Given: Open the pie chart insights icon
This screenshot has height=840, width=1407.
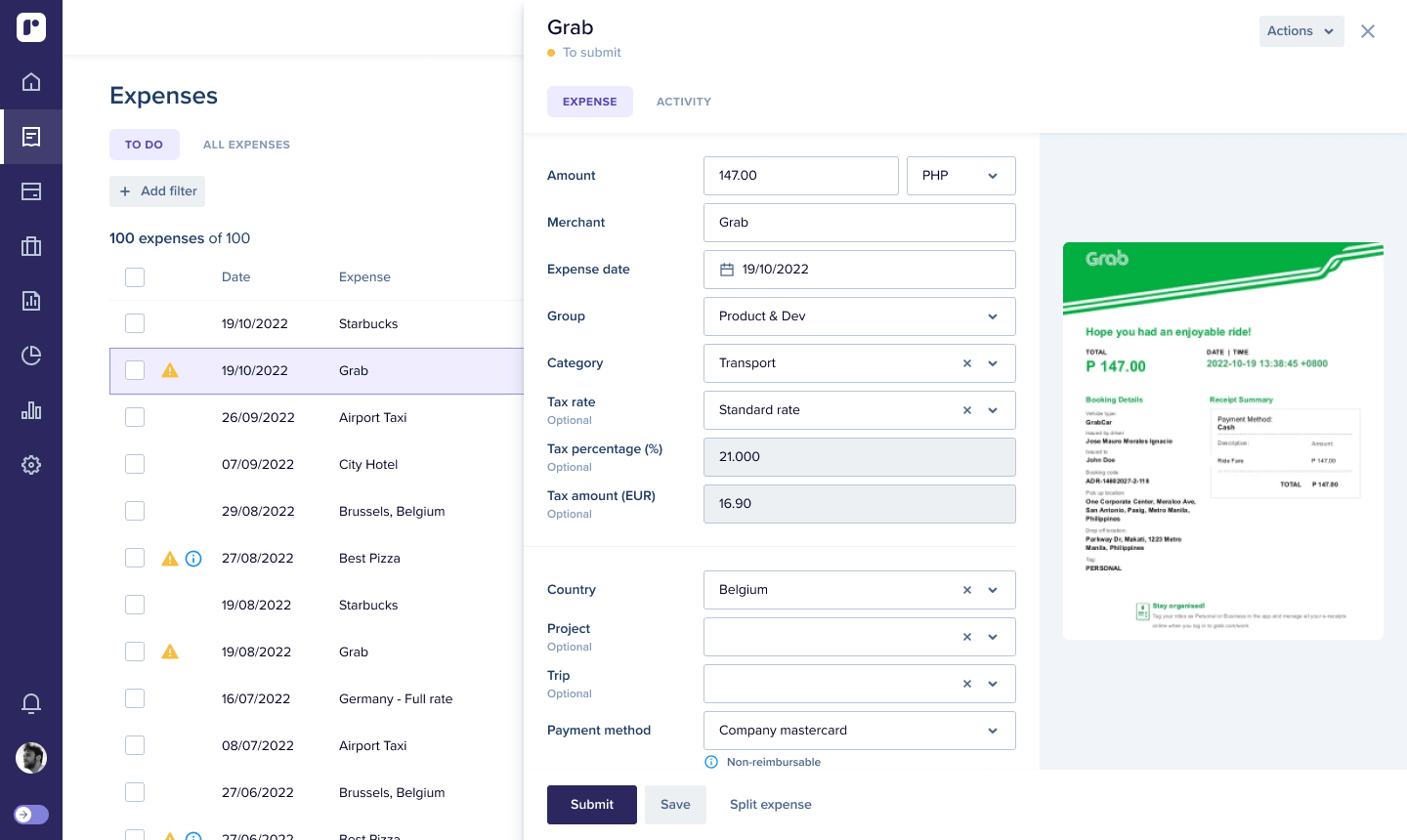Looking at the screenshot, I should [x=31, y=356].
